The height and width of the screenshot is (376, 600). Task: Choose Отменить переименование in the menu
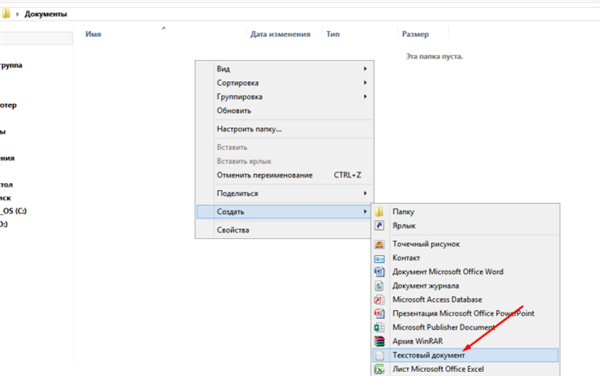click(x=284, y=175)
